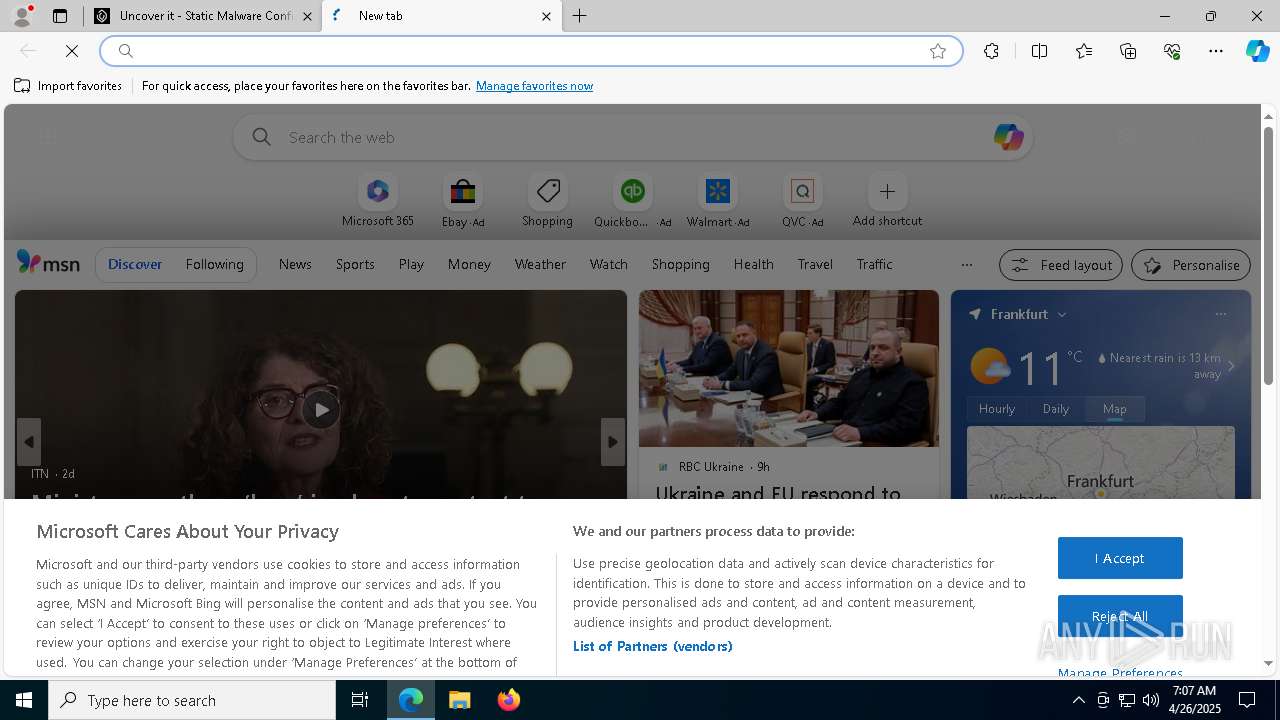Open the Weather category
This screenshot has width=1280, height=720.
(540, 264)
